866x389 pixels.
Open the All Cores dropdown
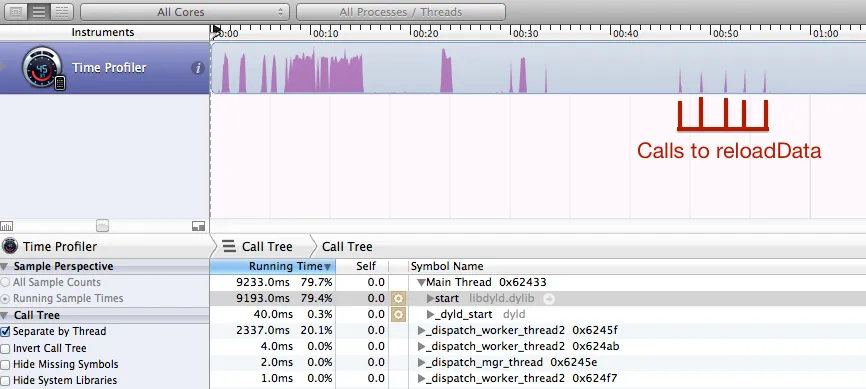[x=185, y=12]
